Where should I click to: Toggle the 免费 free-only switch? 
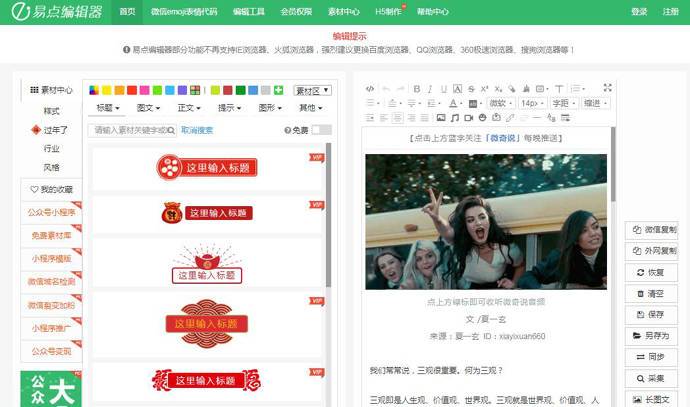tap(321, 130)
